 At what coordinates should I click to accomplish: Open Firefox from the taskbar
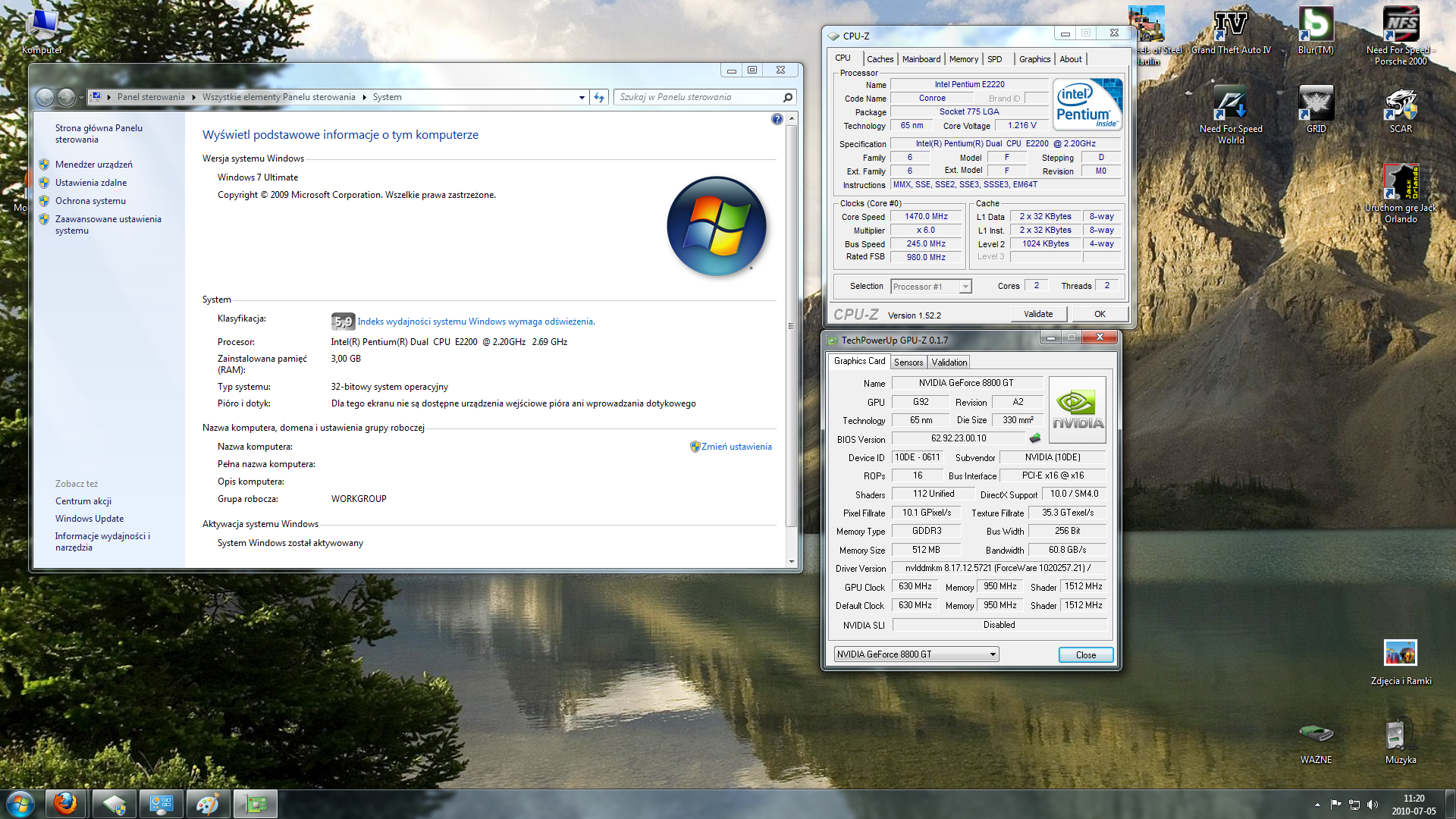click(65, 804)
